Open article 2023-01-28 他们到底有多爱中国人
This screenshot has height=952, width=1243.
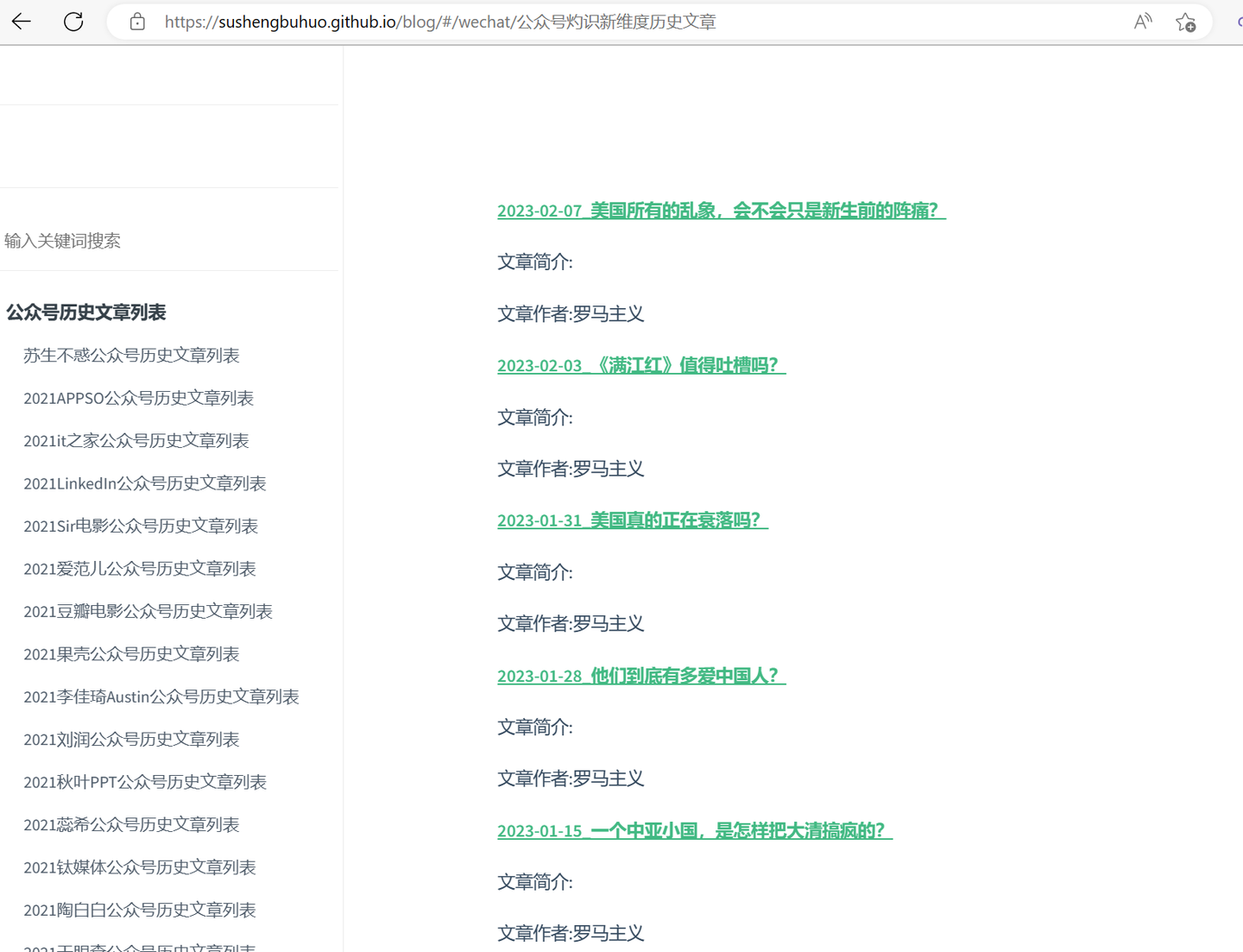point(641,676)
